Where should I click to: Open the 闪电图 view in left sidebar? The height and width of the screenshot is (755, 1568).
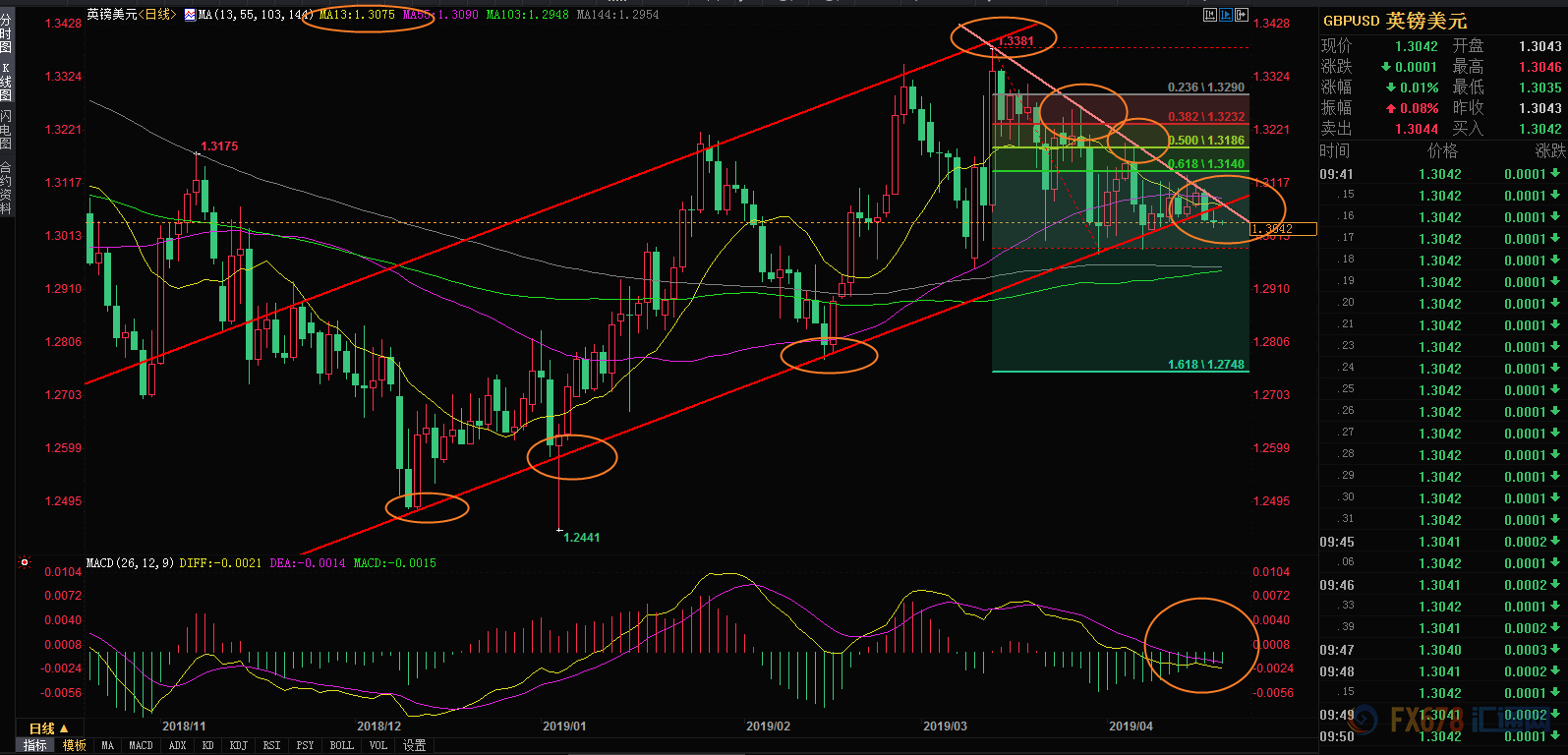point(6,130)
